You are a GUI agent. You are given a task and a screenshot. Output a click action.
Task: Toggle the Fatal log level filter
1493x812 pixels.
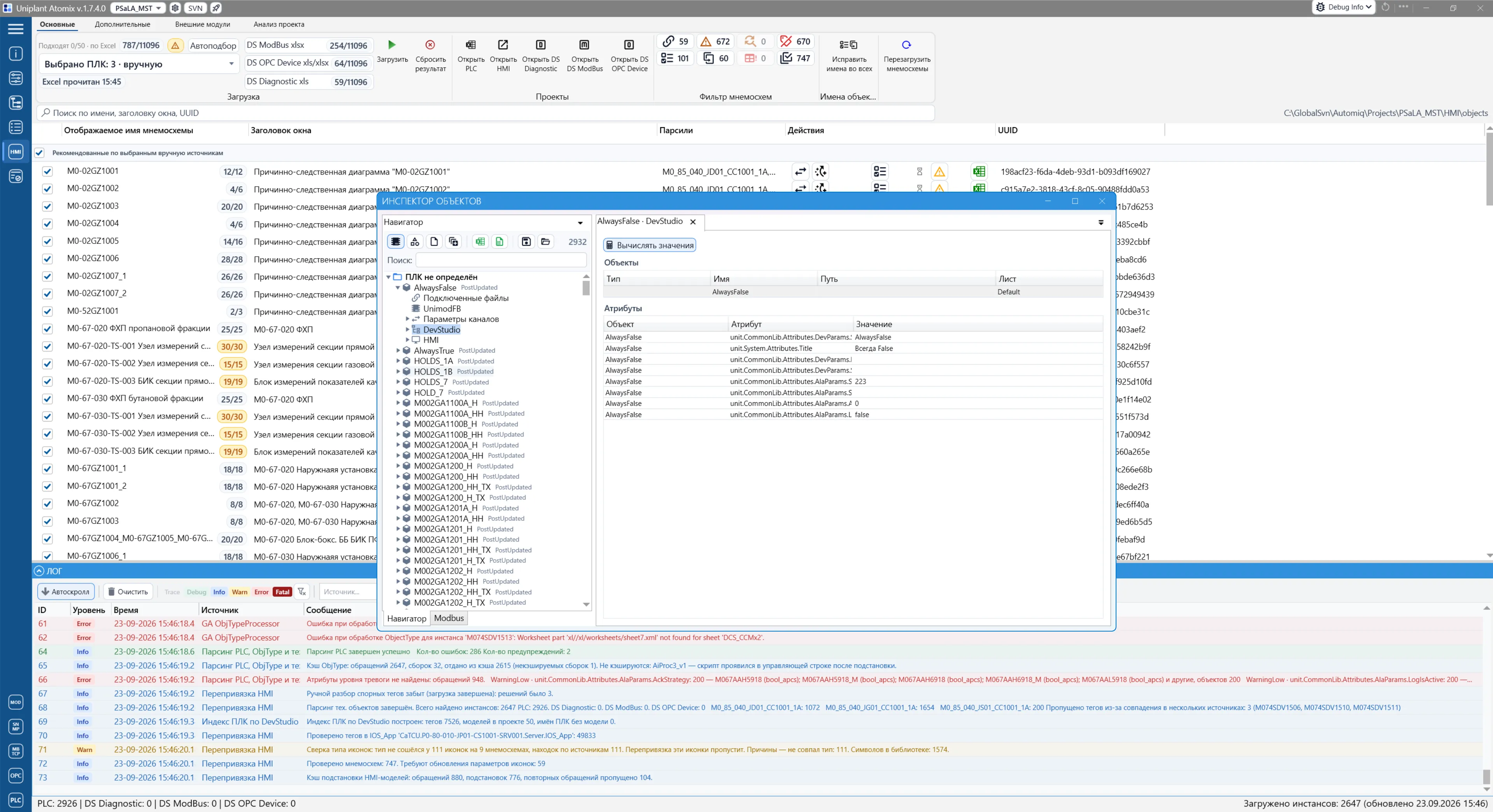(282, 592)
